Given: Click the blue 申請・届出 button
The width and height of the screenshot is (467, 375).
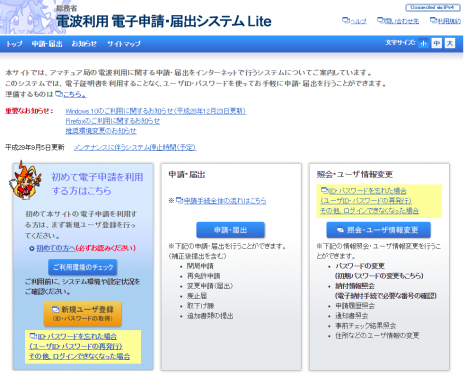Looking at the screenshot, I should (230, 230).
